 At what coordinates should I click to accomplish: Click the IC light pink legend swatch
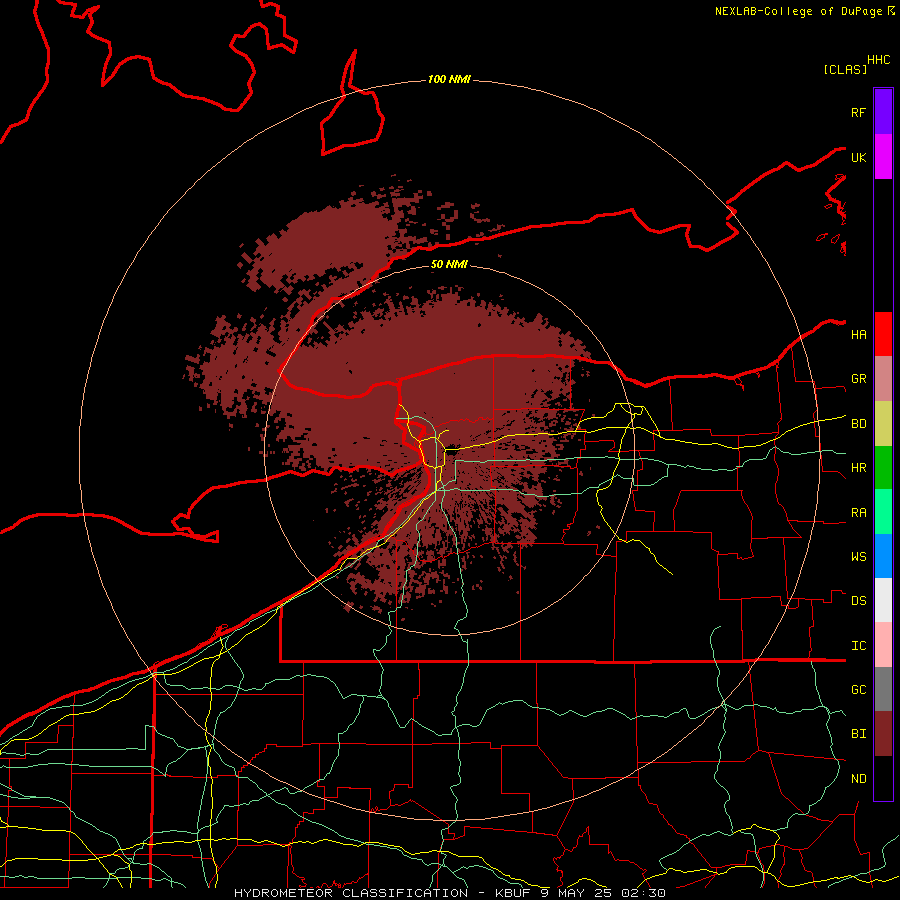[x=883, y=645]
